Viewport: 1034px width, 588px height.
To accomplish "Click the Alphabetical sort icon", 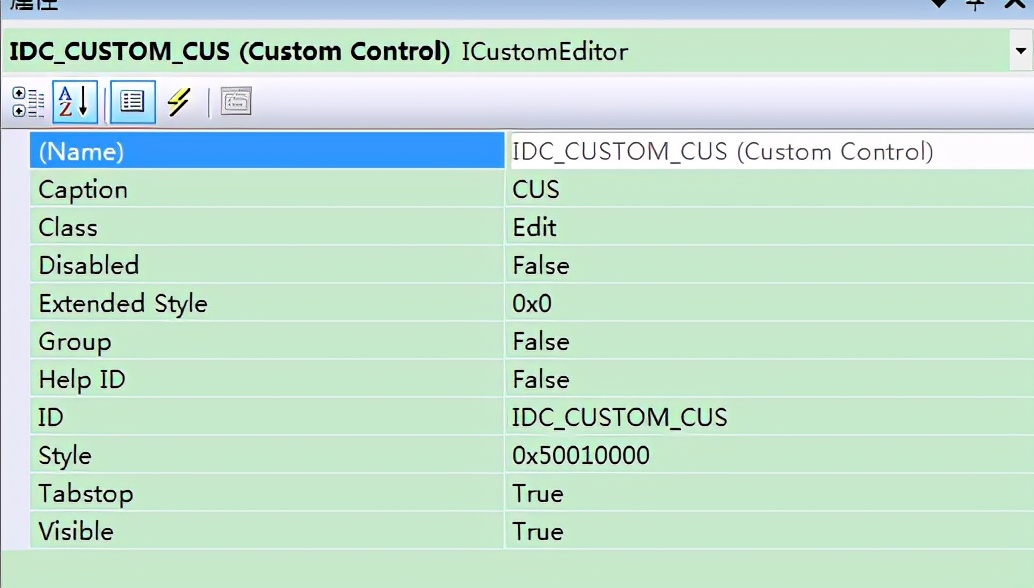I will 74,102.
